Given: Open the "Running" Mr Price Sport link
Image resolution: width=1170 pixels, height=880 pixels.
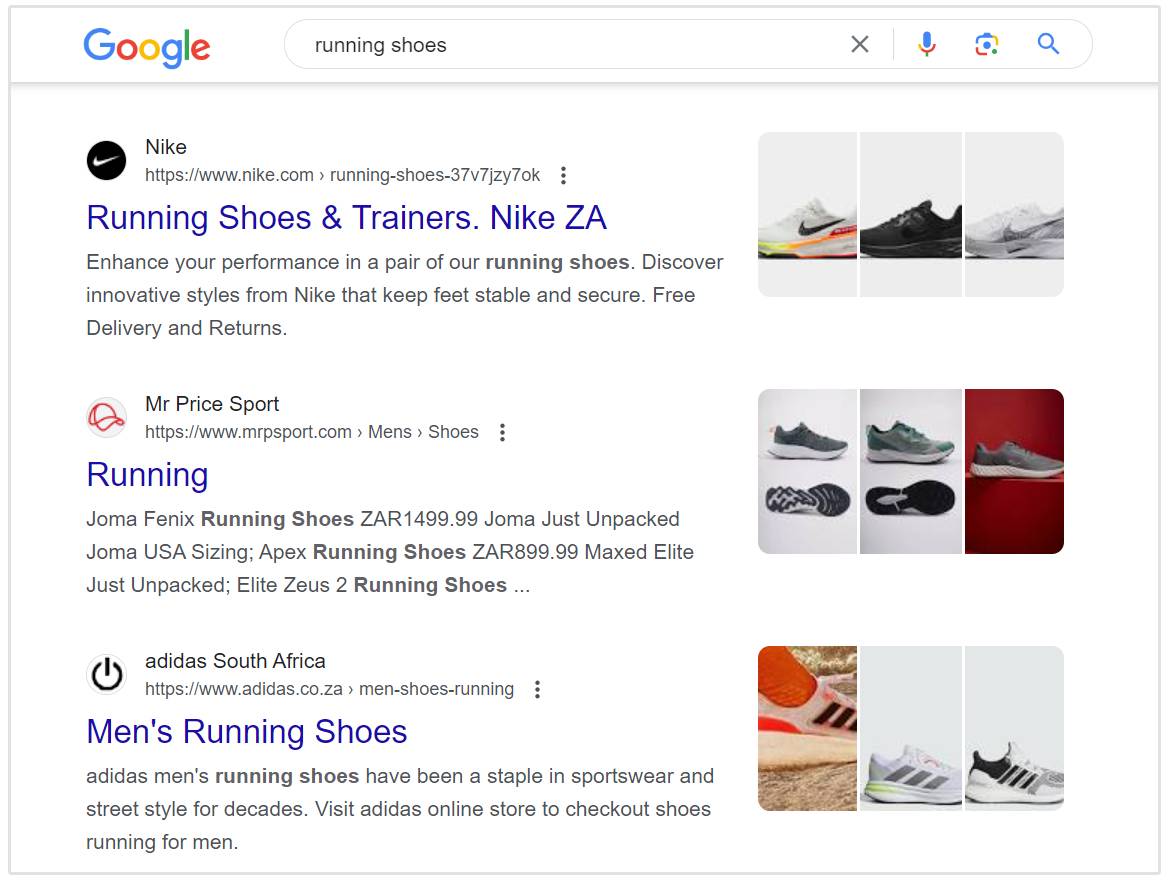Looking at the screenshot, I should click(x=147, y=475).
